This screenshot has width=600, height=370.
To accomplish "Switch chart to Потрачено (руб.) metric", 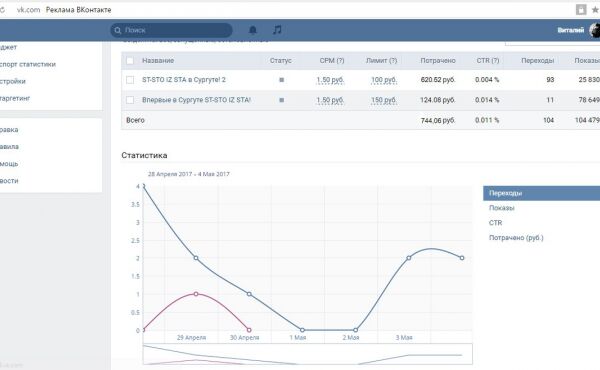I will pos(516,238).
